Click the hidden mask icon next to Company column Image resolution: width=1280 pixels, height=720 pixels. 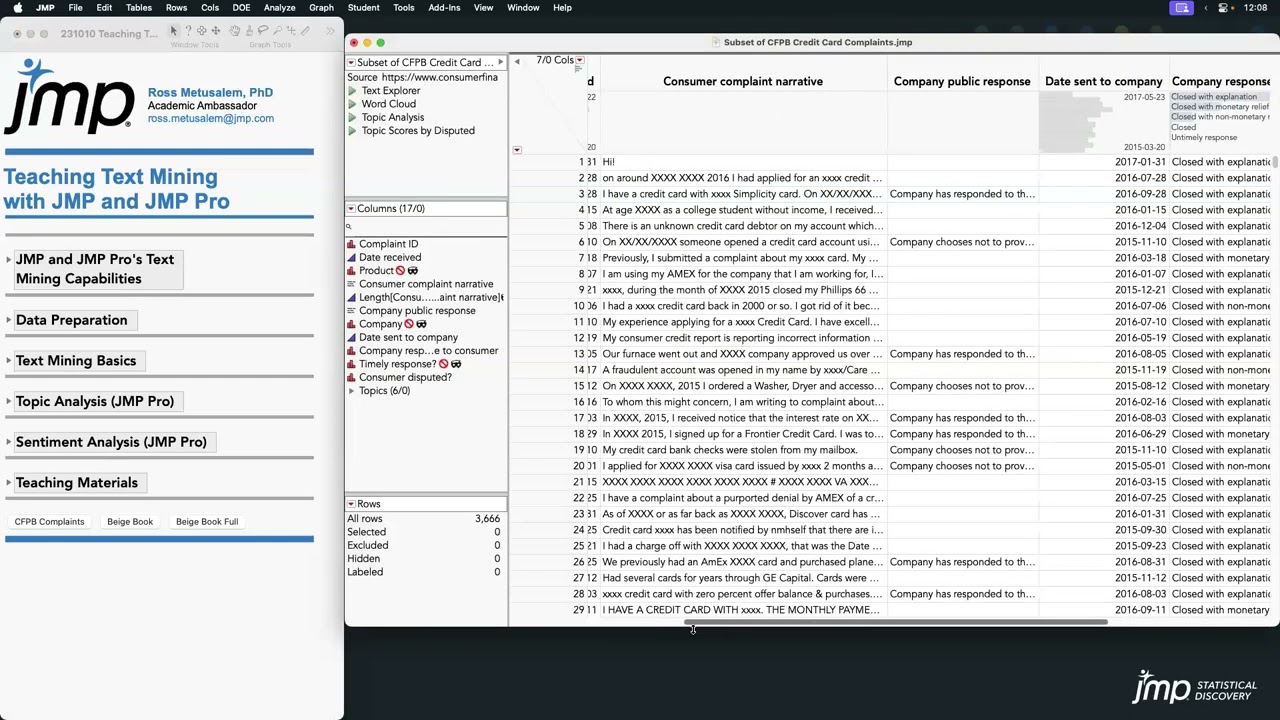tap(421, 324)
